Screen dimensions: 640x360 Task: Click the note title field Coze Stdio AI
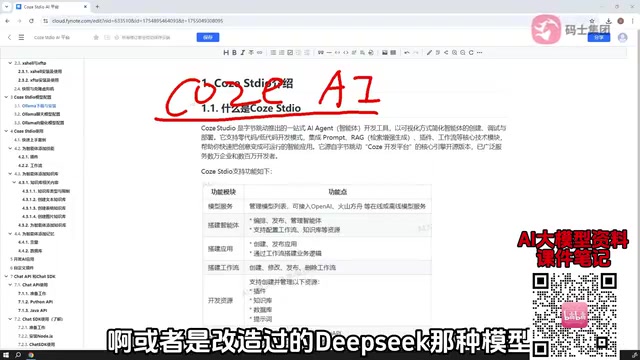click(52, 37)
